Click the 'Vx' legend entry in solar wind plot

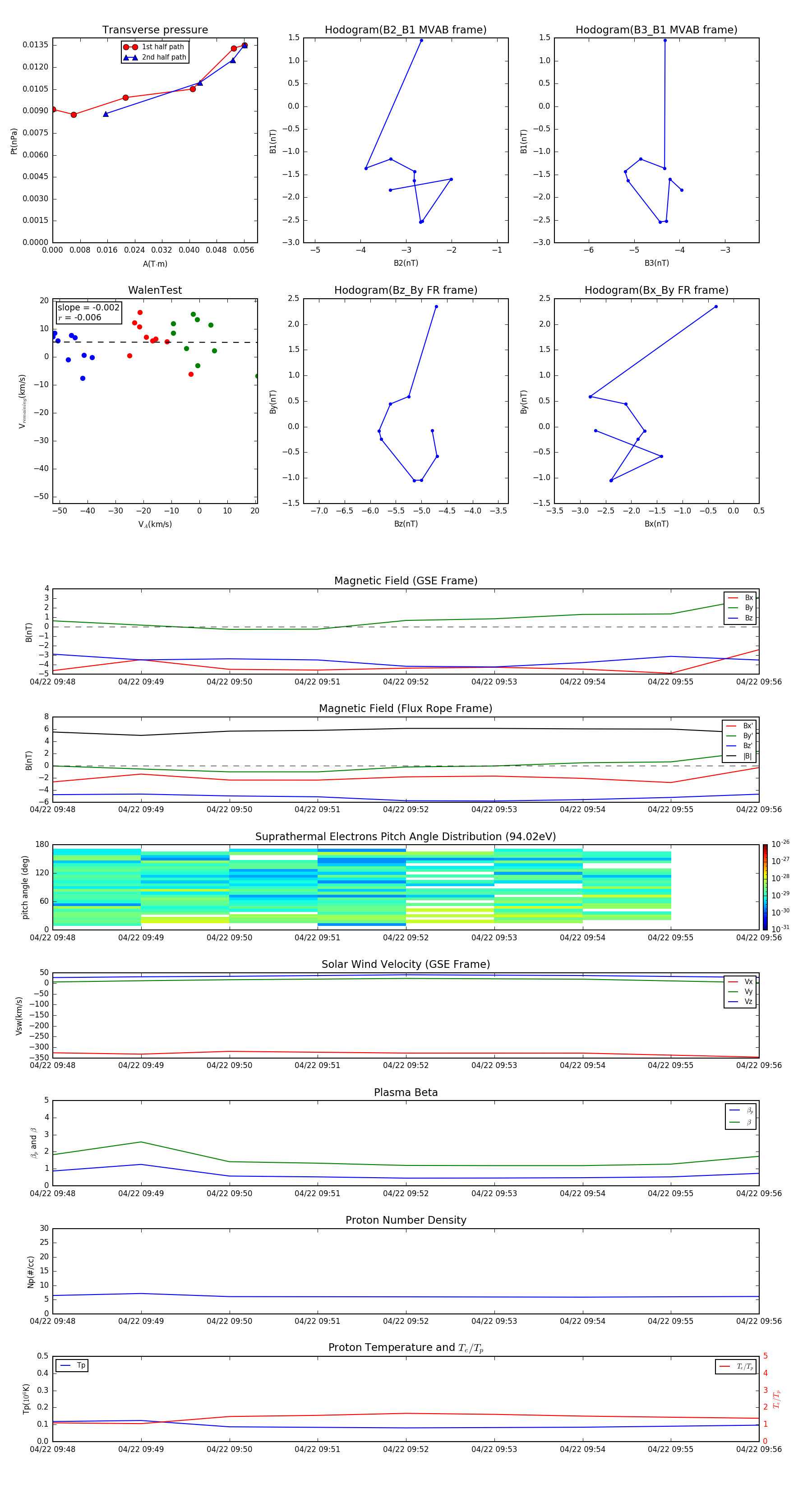(x=740, y=982)
